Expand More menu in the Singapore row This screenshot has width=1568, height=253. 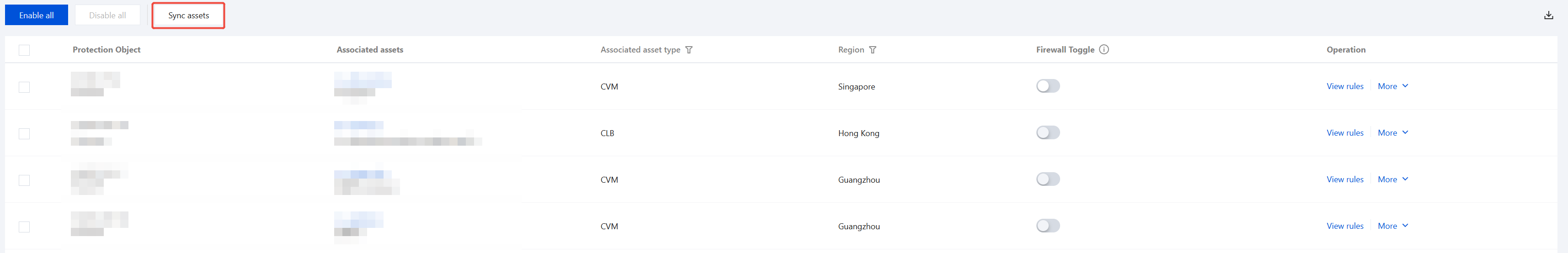(1392, 86)
